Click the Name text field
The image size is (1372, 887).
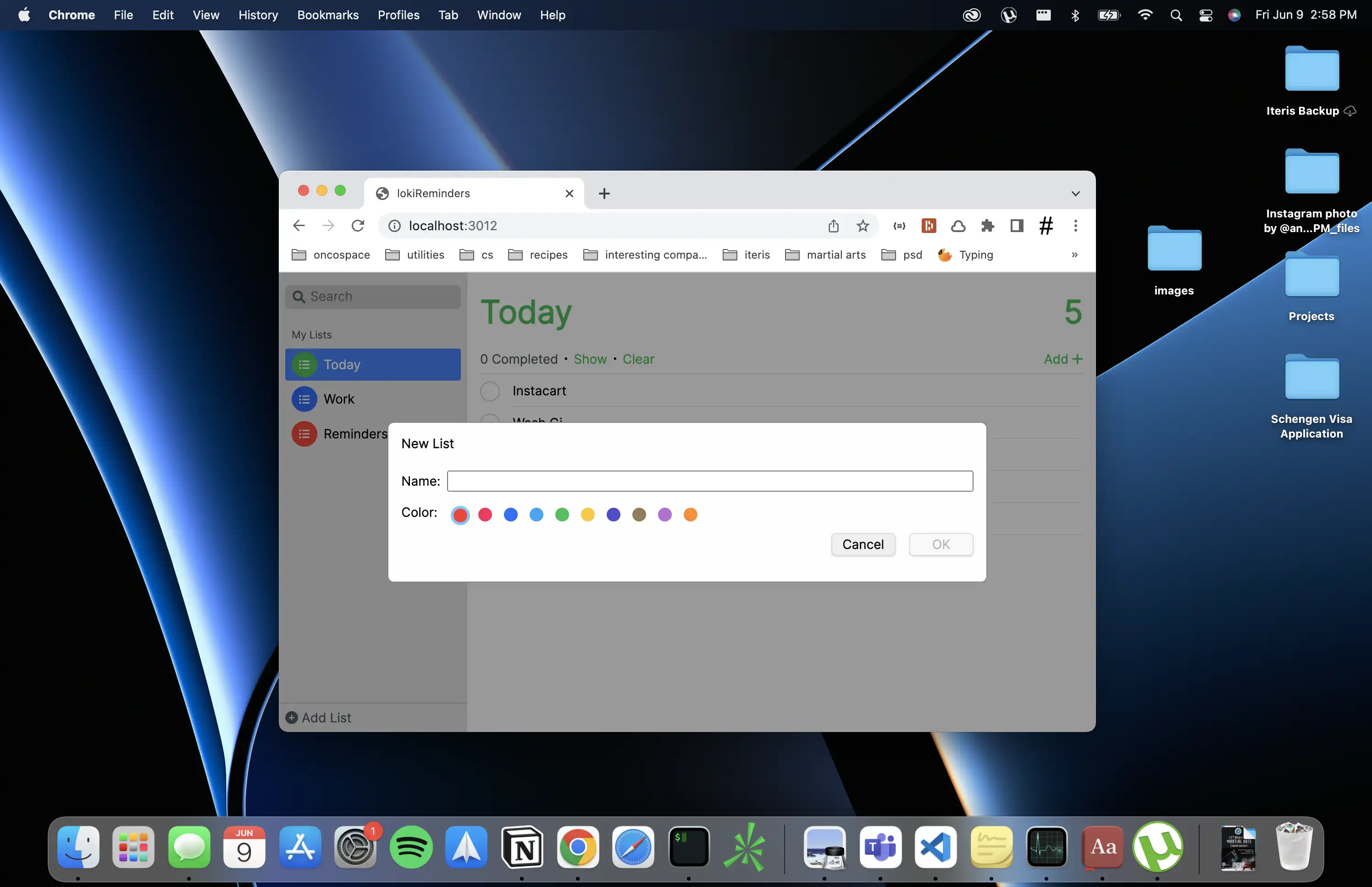[x=709, y=481]
